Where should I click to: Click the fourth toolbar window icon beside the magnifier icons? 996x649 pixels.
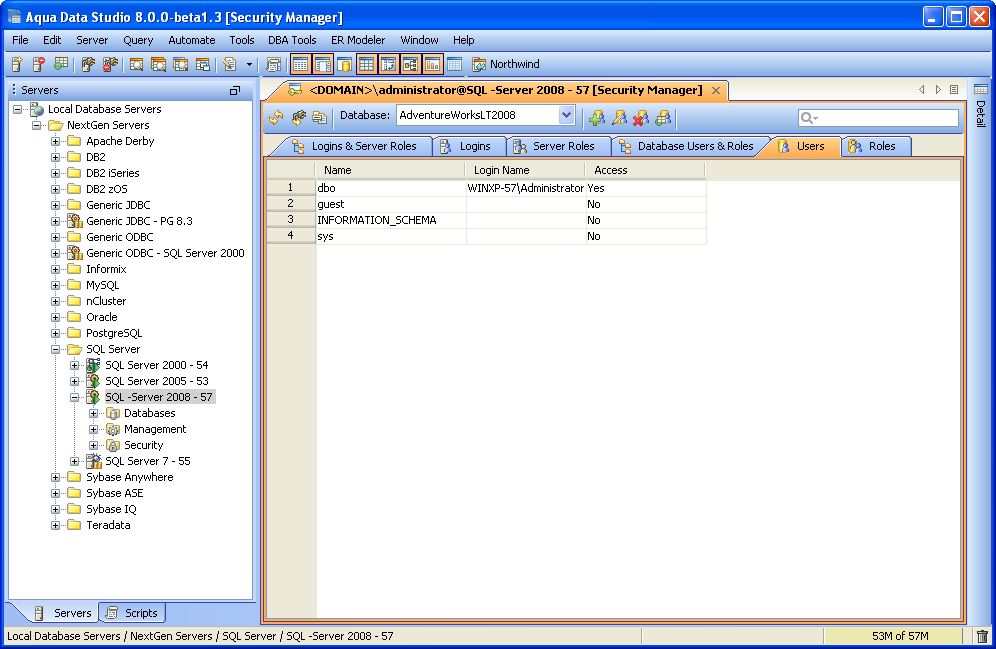tap(203, 64)
